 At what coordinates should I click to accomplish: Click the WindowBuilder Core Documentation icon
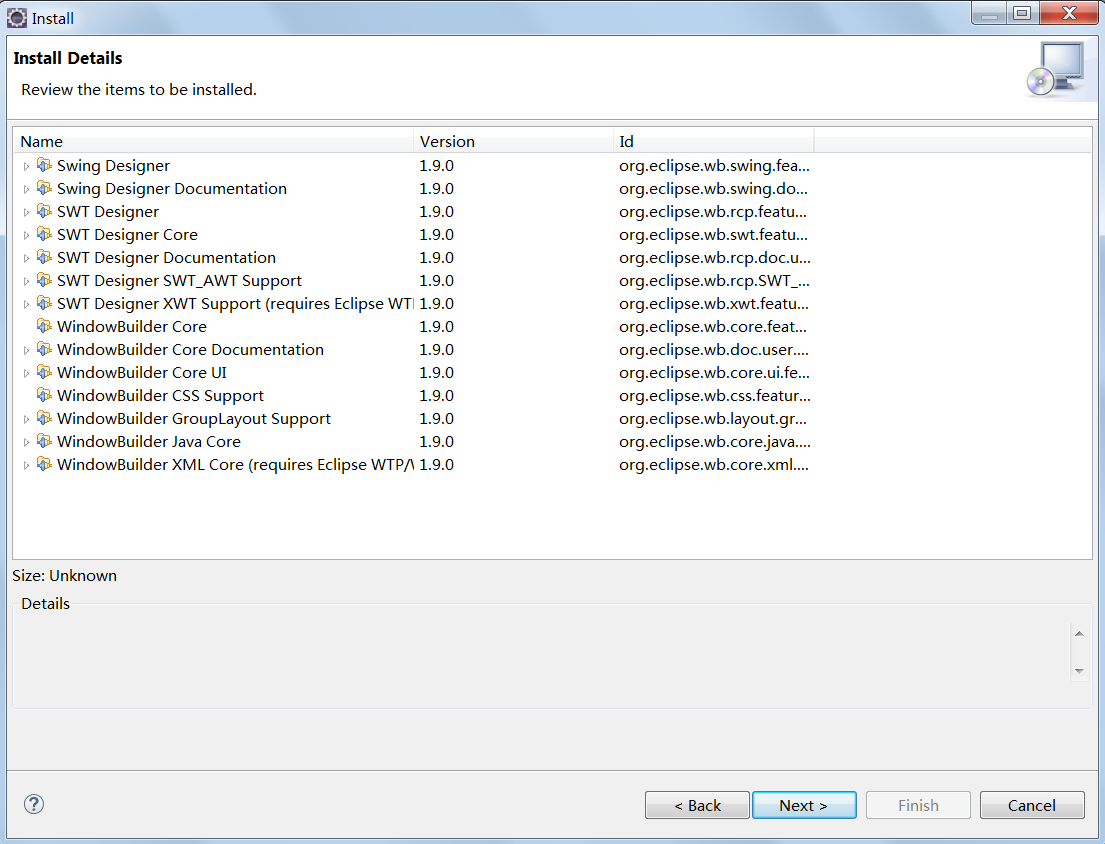tap(44, 349)
